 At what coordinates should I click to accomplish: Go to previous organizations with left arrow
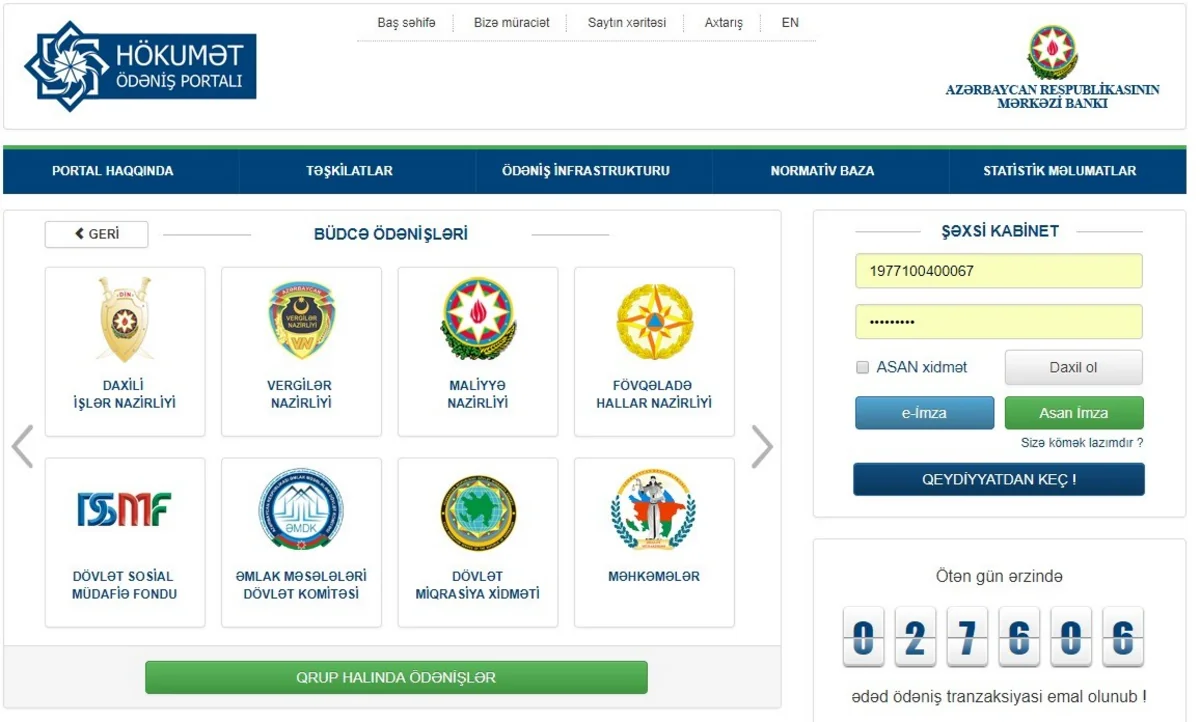point(22,447)
